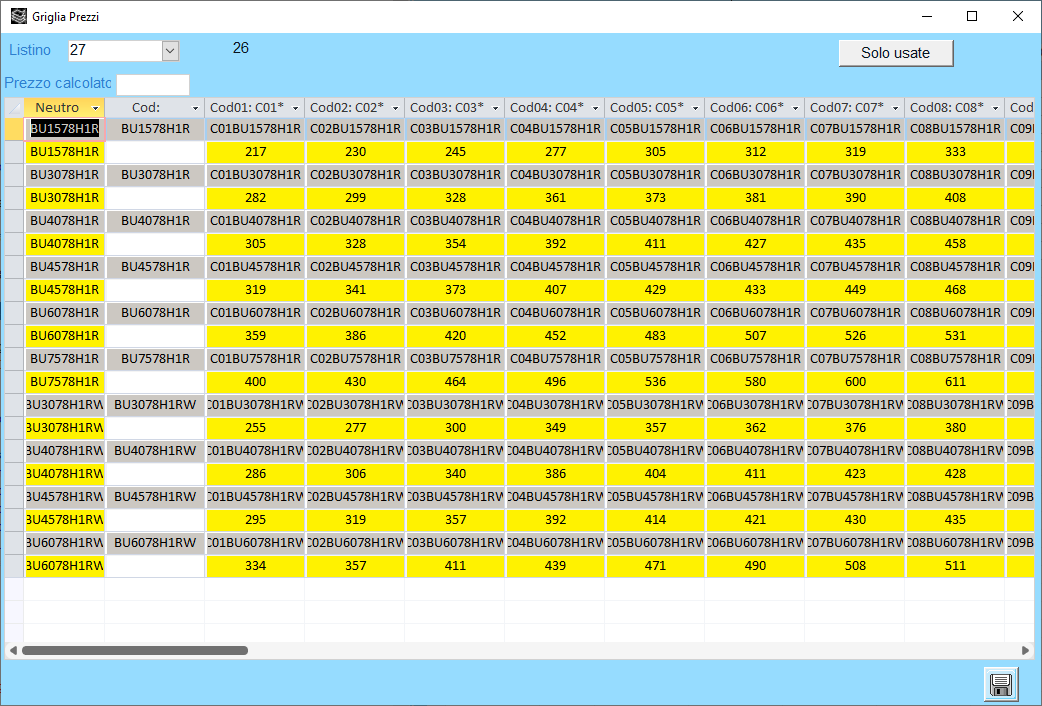This screenshot has height=706, width=1042.
Task: Click price cell 408
Action: click(955, 197)
